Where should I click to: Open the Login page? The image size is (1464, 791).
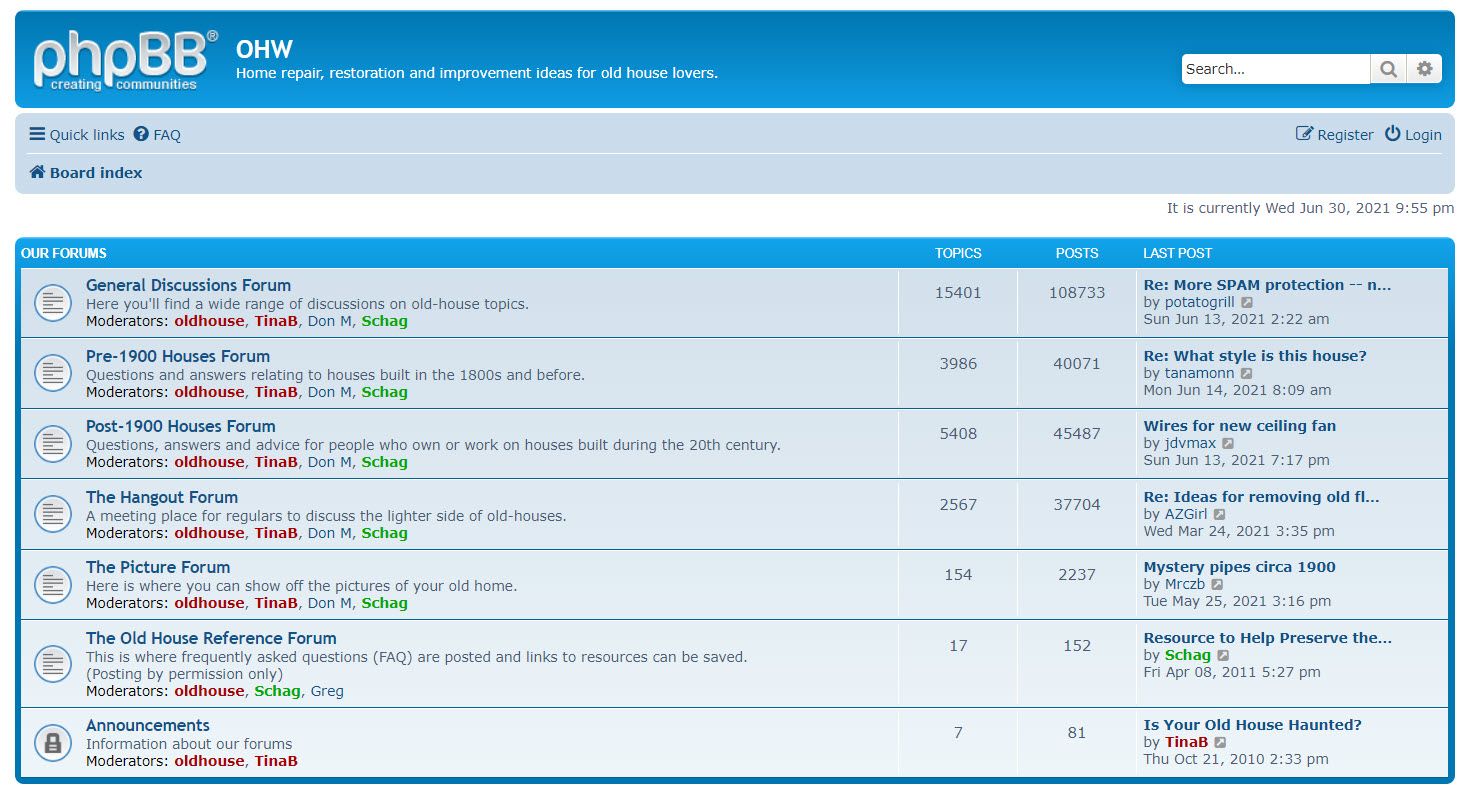1413,135
